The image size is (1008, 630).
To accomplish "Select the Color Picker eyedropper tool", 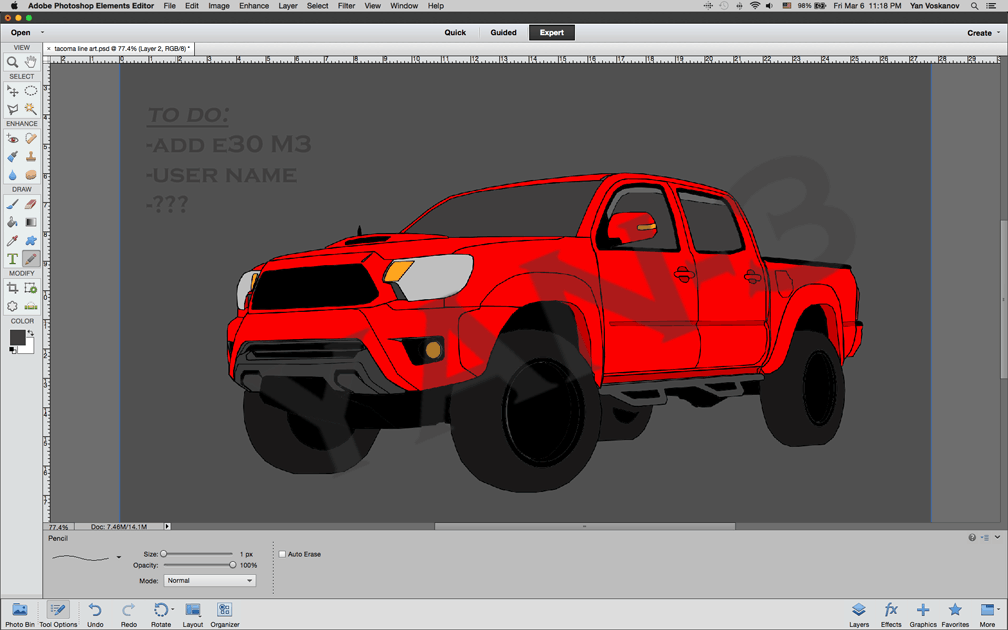I will click(12, 240).
